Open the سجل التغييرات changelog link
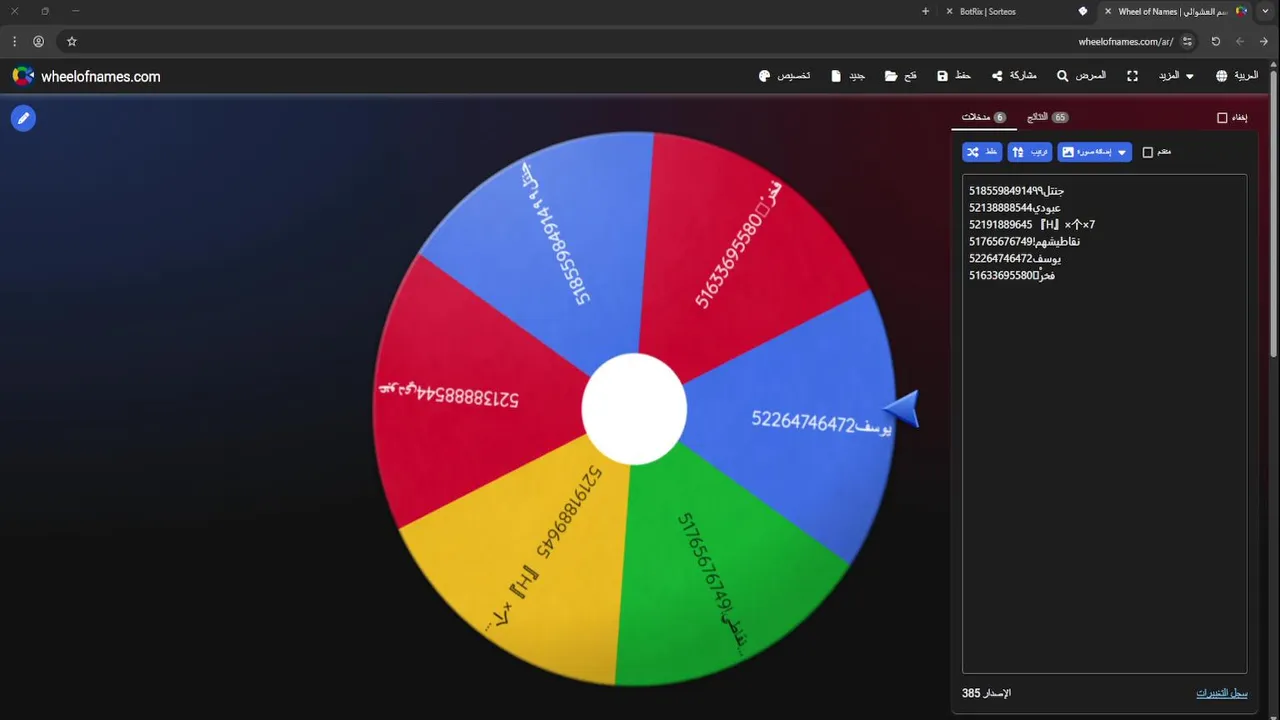1280x720 pixels. [1222, 693]
